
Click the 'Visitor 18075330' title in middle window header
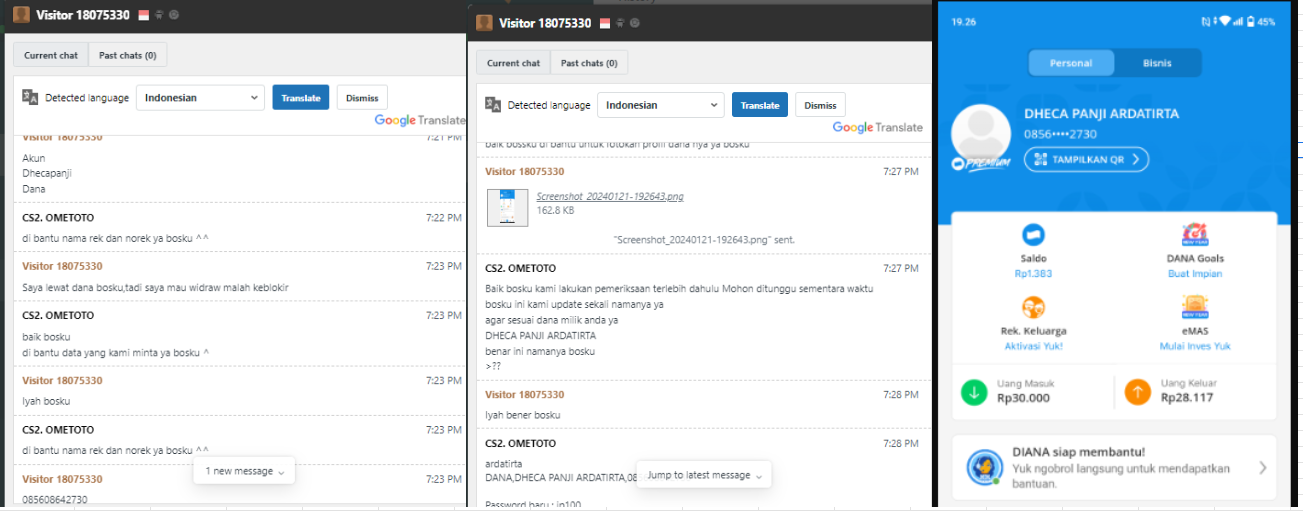tap(545, 23)
